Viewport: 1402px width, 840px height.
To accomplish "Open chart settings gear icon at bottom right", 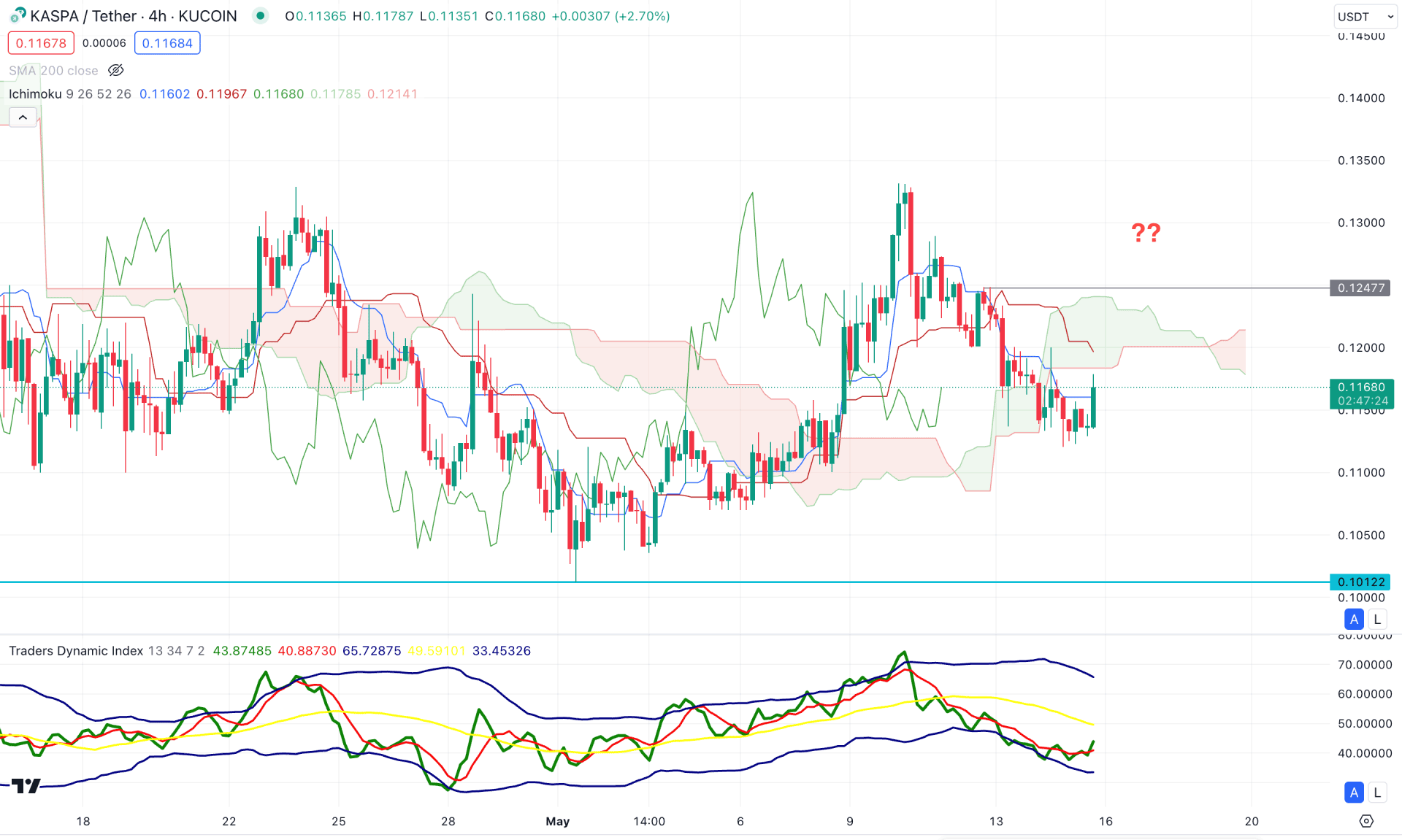I will coord(1366,821).
